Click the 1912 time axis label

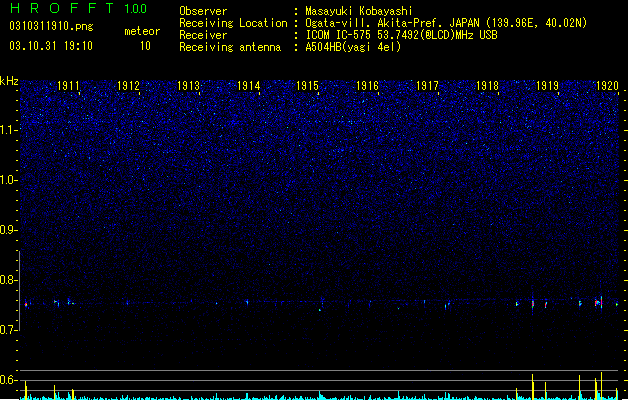tap(128, 86)
